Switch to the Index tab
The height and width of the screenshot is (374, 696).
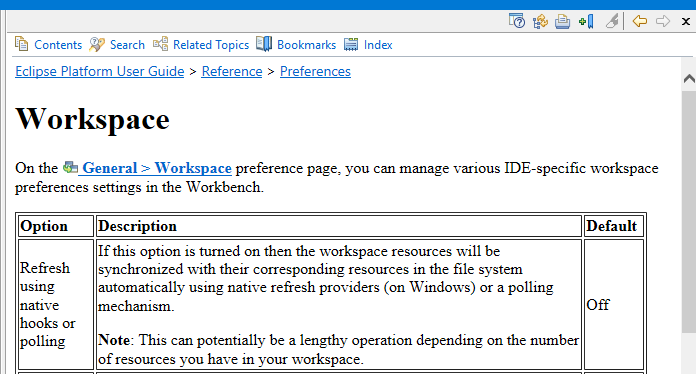tap(368, 44)
